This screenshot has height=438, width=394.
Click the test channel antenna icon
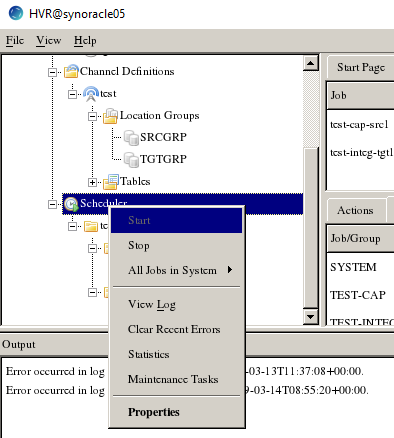91,94
